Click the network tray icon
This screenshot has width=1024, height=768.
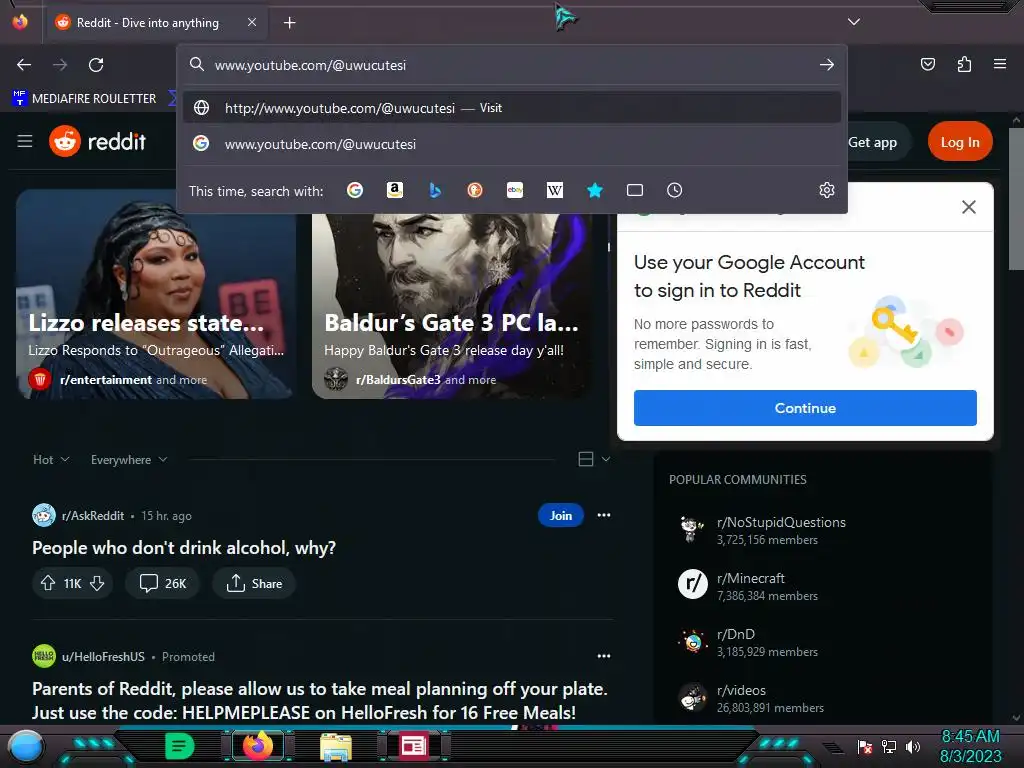coord(889,746)
